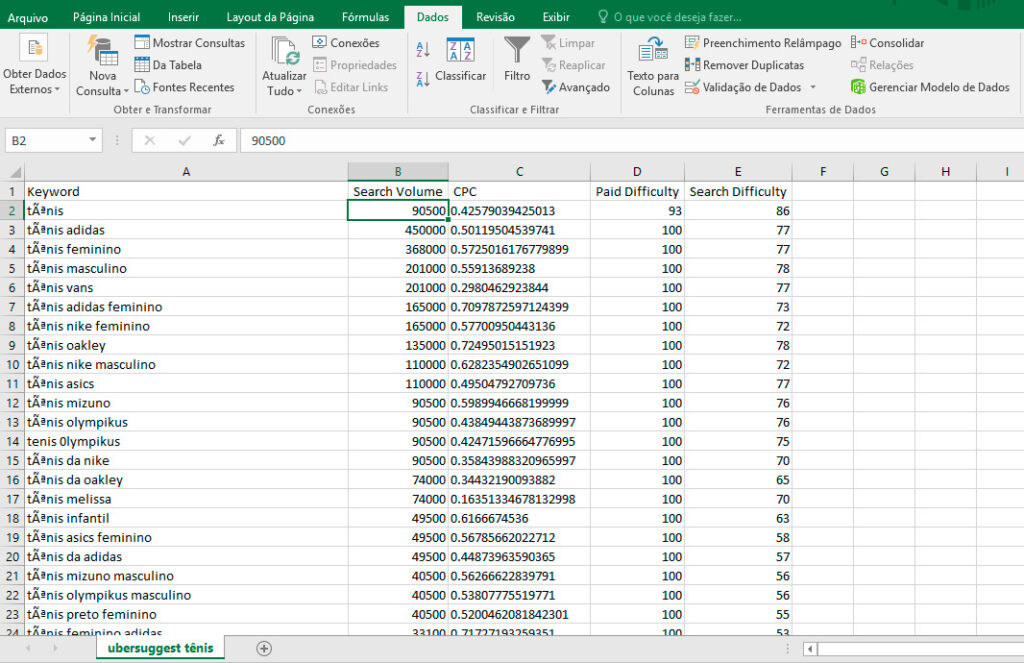Click the Mostrar Consultas button

[189, 42]
